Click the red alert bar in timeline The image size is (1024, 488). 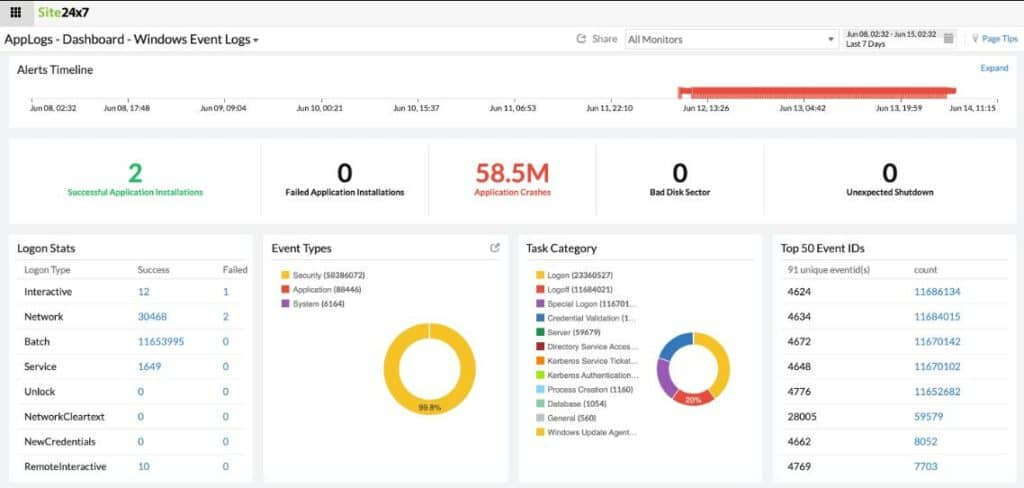(x=816, y=91)
